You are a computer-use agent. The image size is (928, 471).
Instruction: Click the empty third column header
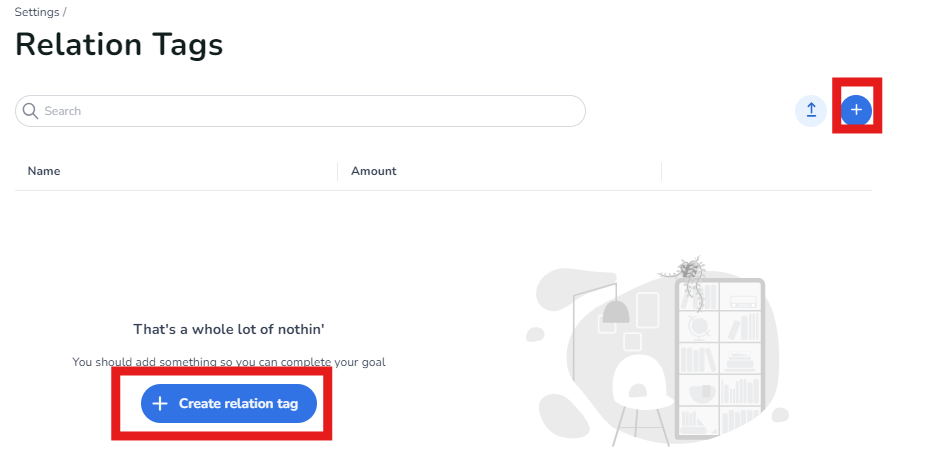(765, 171)
